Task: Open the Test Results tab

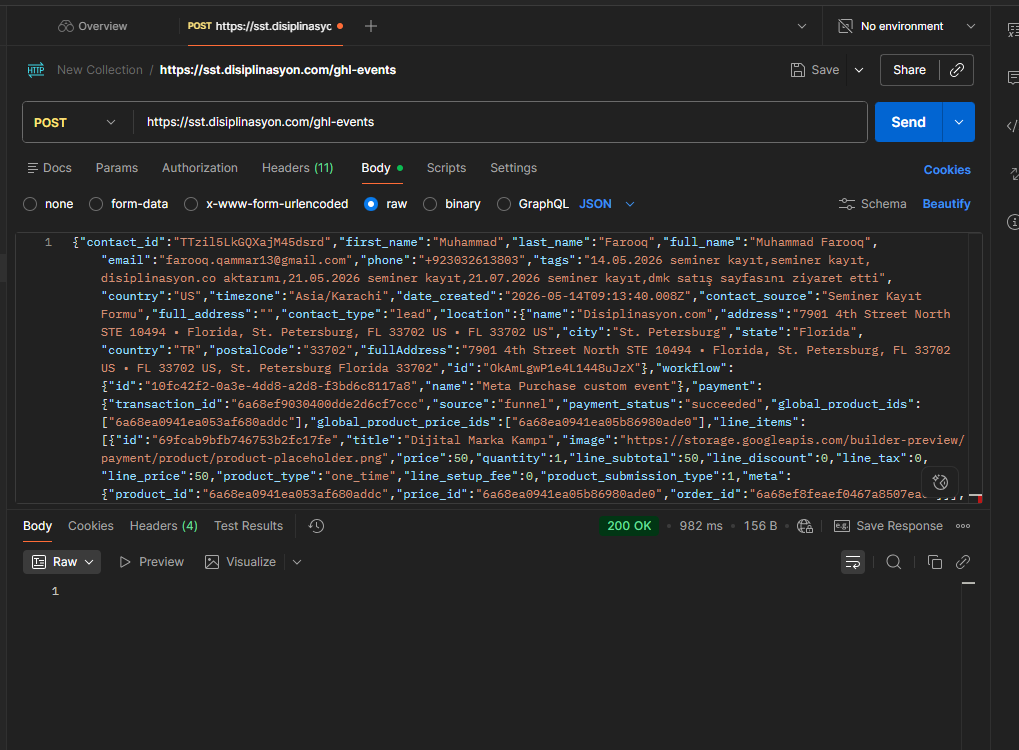Action: [249, 526]
